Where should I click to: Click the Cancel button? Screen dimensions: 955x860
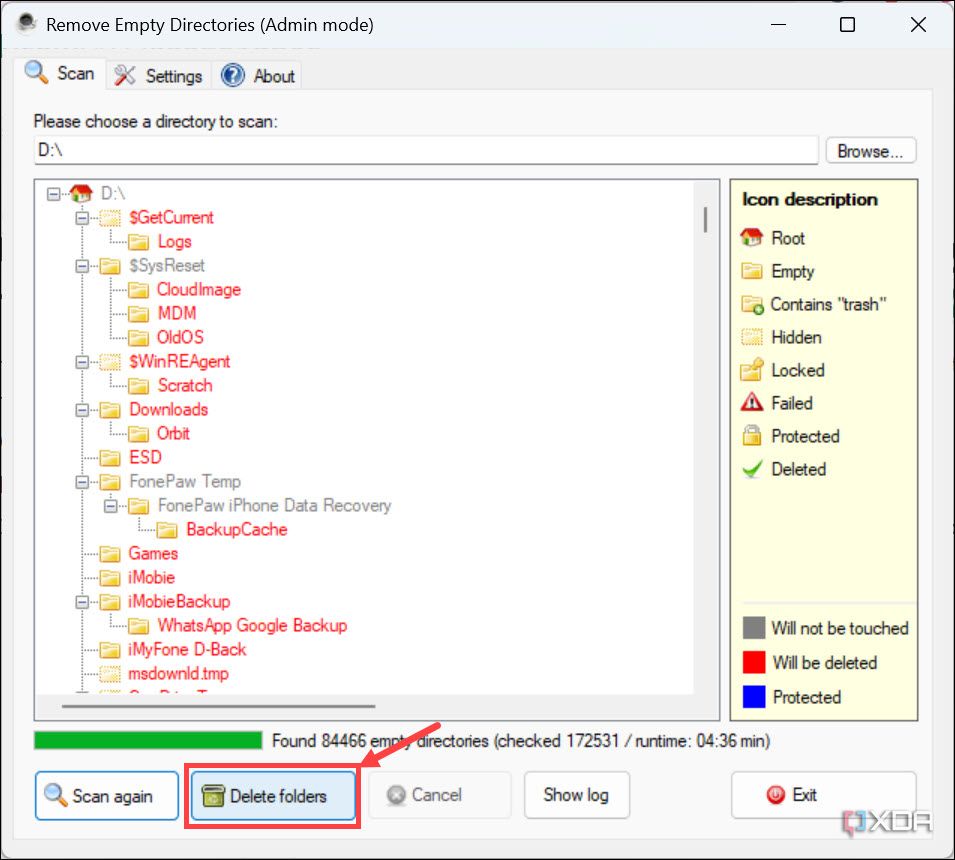tap(439, 795)
